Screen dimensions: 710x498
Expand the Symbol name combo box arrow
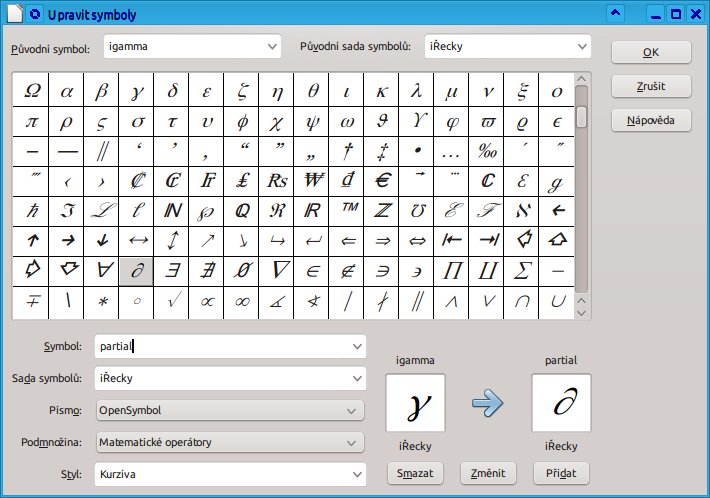[357, 346]
